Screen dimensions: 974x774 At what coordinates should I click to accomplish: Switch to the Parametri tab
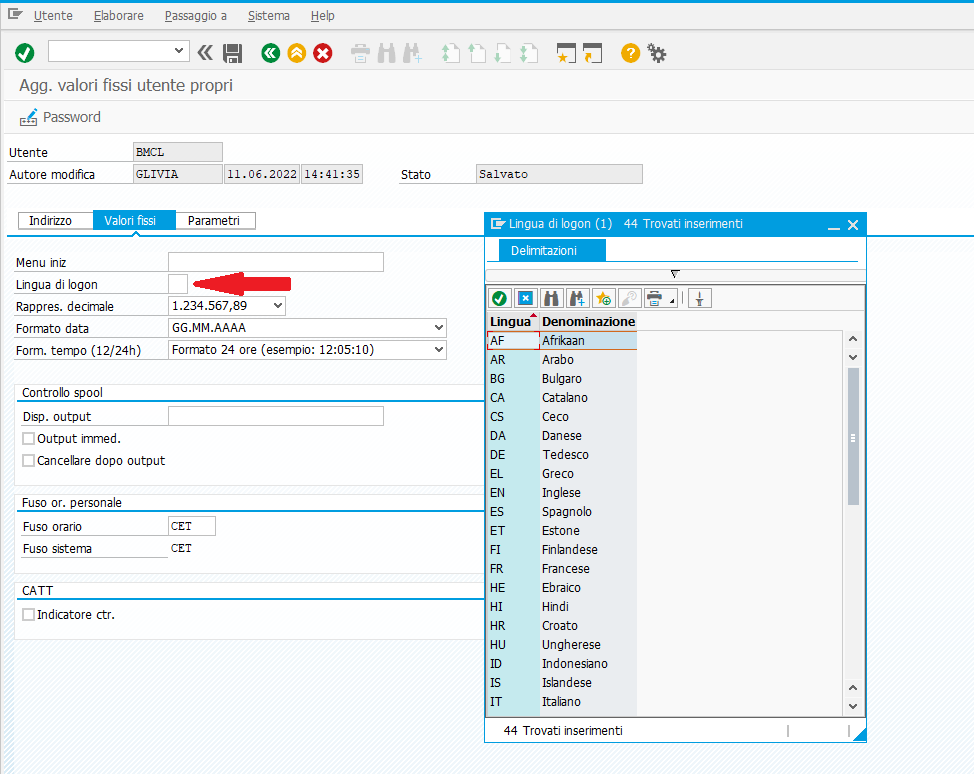(214, 221)
